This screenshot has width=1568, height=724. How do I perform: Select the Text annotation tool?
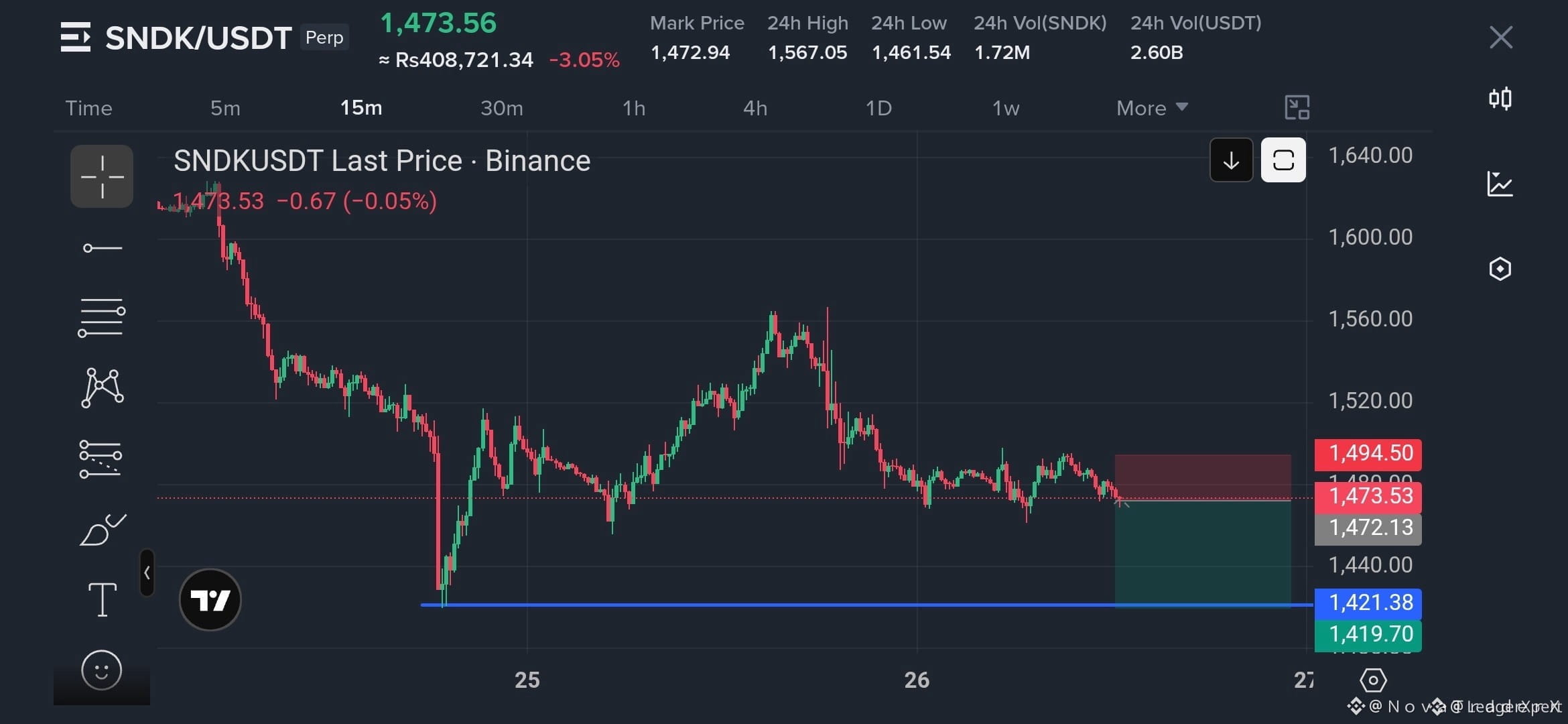pyautogui.click(x=102, y=599)
